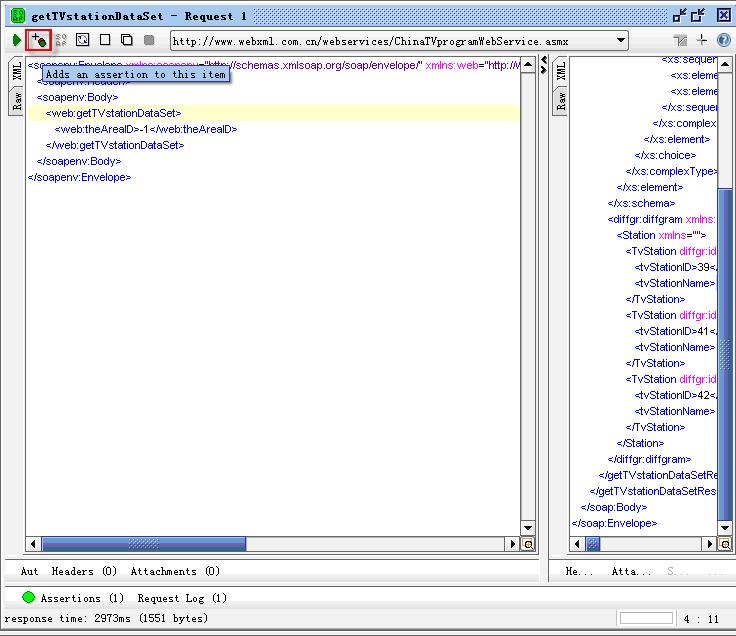Recreate the default request from schema

[x=83, y=40]
